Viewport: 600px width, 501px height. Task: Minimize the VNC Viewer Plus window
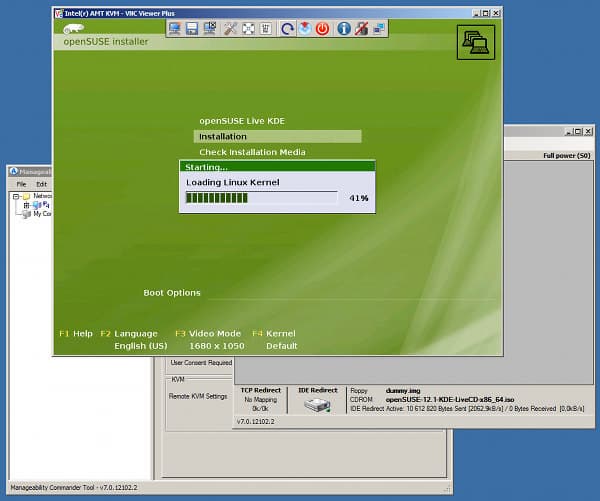tap(476, 13)
